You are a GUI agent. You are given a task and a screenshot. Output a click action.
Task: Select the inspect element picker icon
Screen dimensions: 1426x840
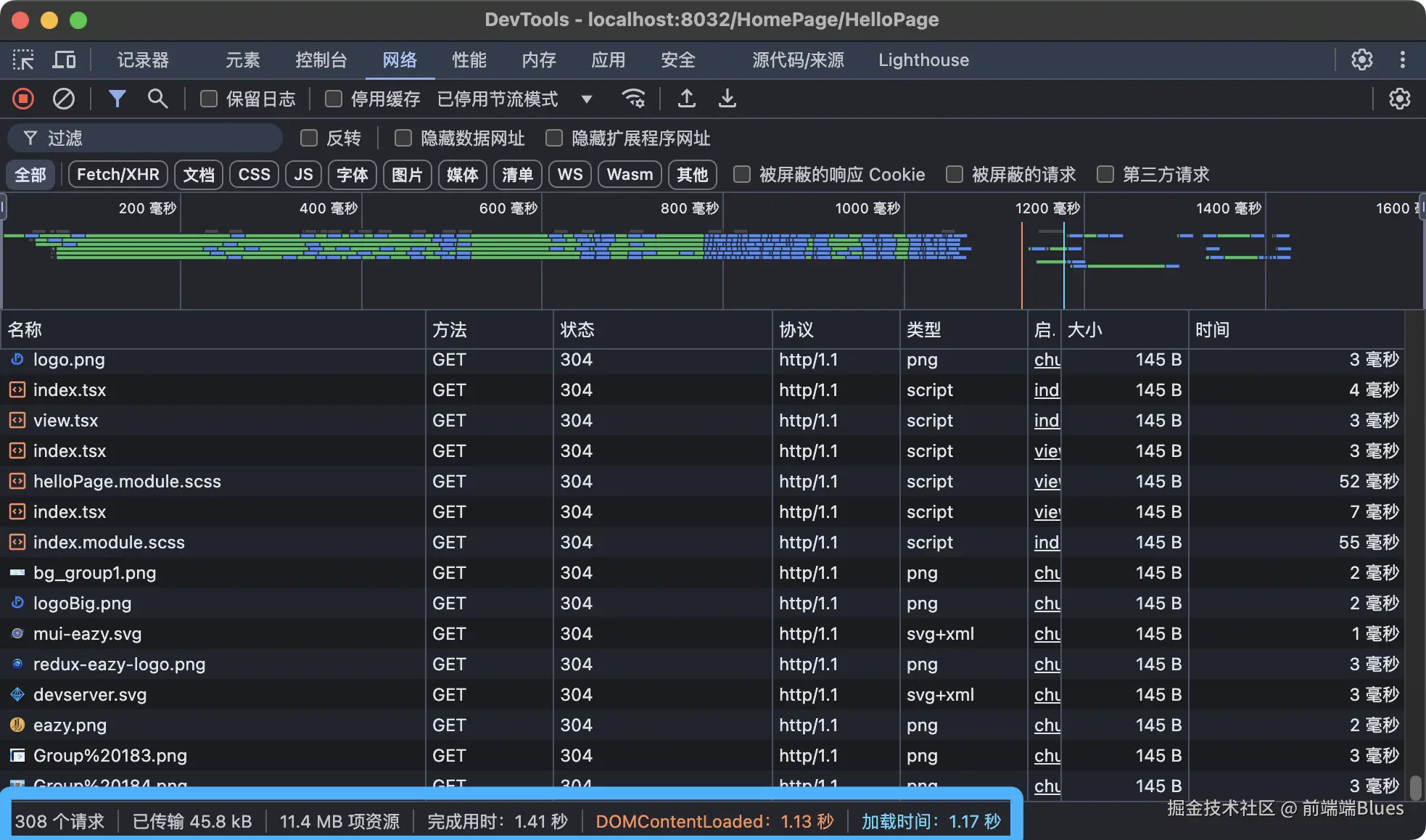tap(23, 59)
